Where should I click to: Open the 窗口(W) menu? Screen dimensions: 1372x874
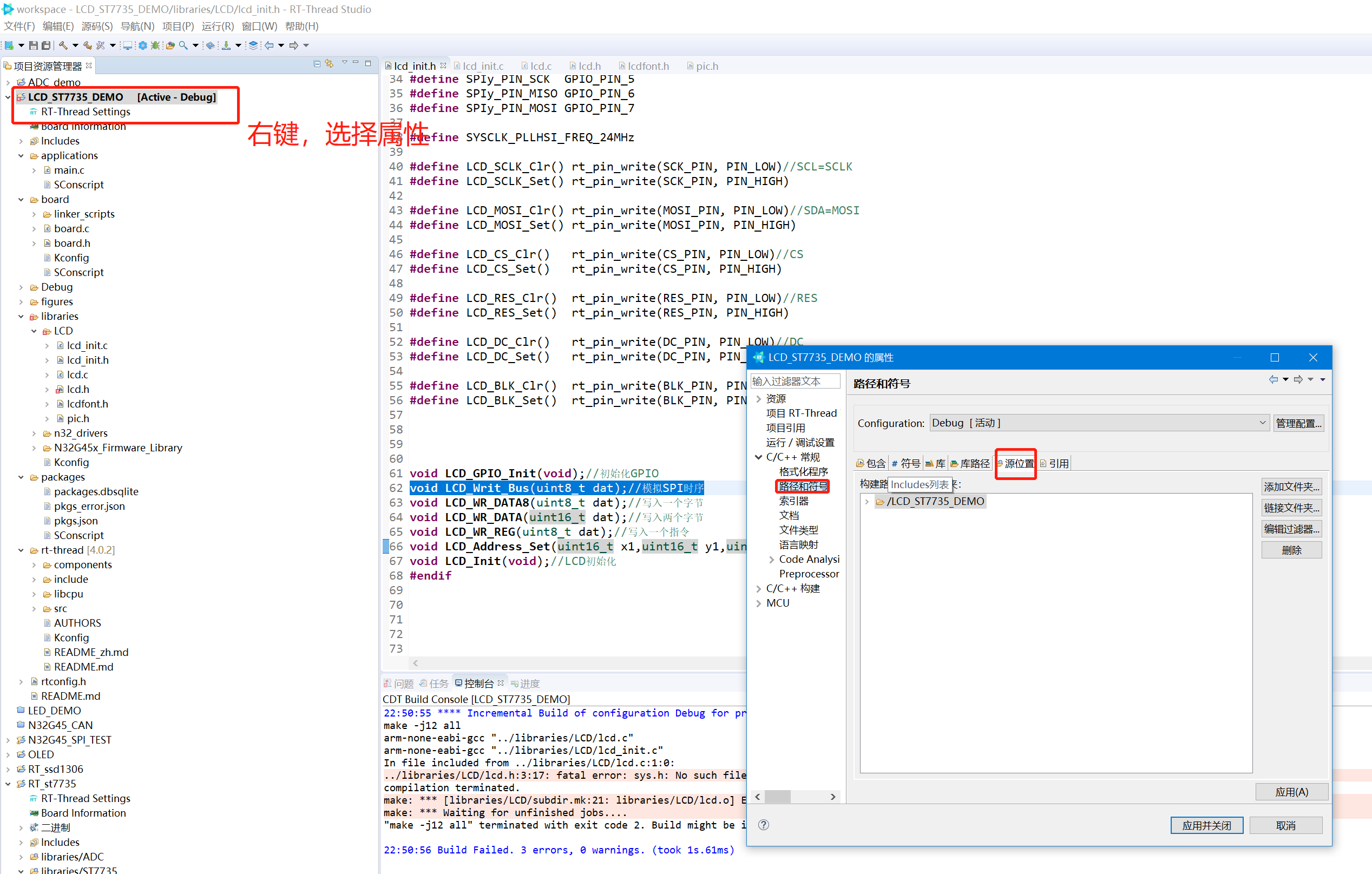point(259,26)
